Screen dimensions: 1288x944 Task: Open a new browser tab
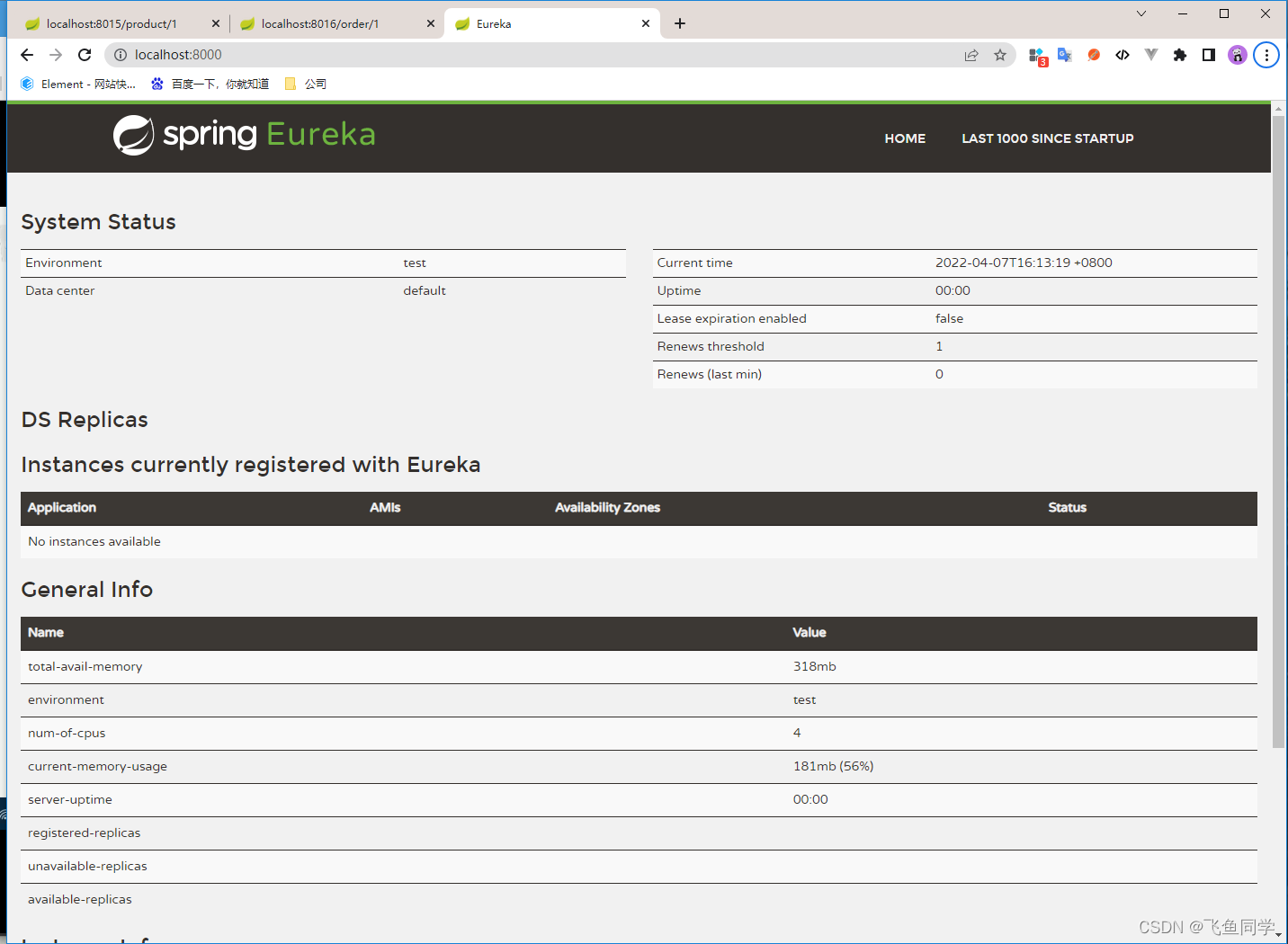tap(680, 23)
